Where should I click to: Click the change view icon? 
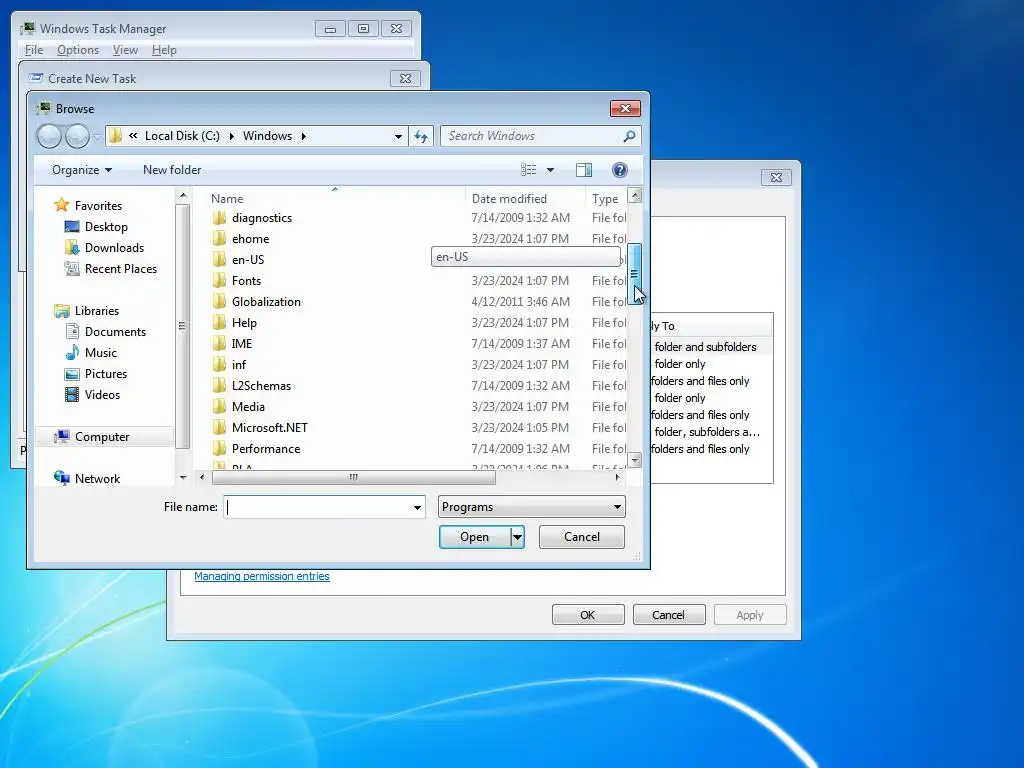[x=528, y=170]
